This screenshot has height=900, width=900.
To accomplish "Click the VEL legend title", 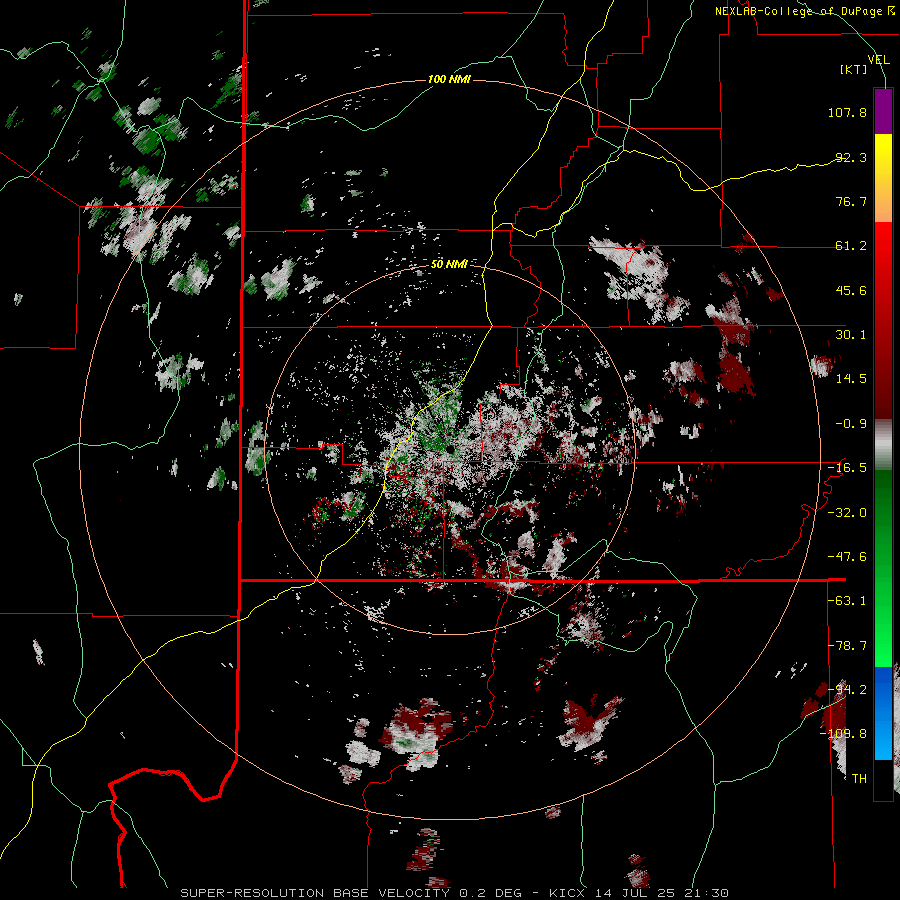I will tap(878, 60).
